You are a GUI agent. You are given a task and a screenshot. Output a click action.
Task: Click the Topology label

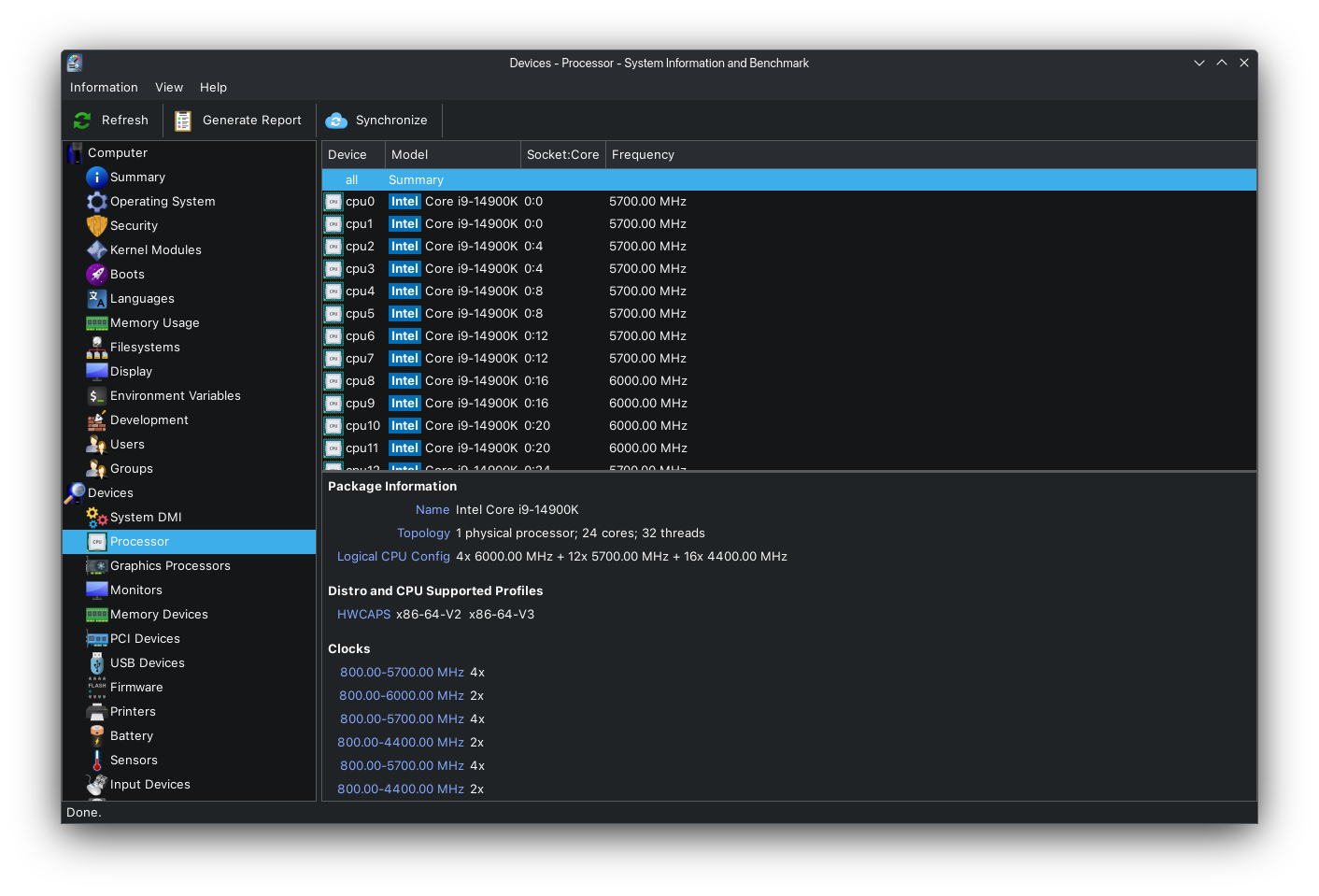(423, 533)
